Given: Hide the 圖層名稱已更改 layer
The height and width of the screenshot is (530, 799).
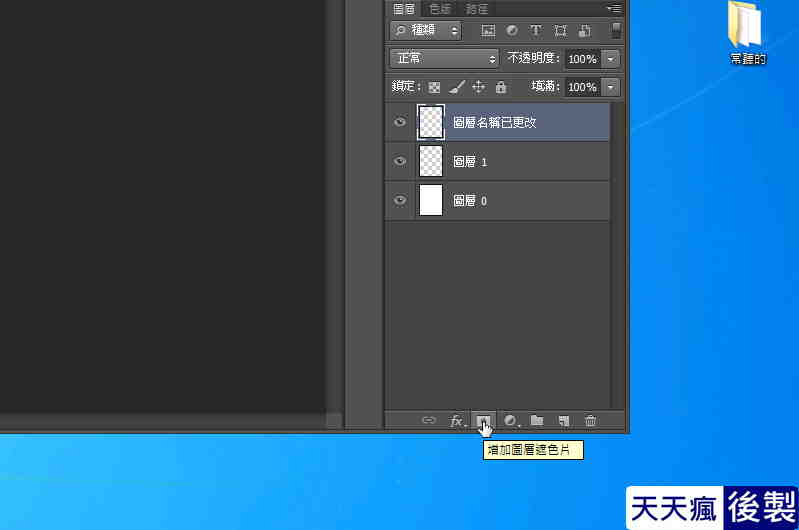Looking at the screenshot, I should (x=400, y=122).
